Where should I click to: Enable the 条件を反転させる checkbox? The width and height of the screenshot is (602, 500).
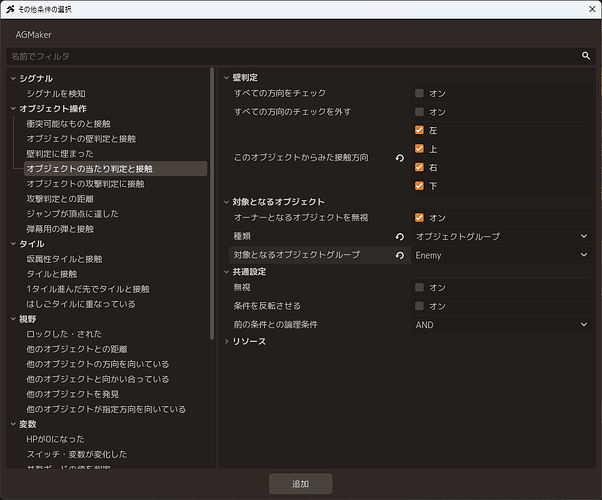[x=419, y=306]
